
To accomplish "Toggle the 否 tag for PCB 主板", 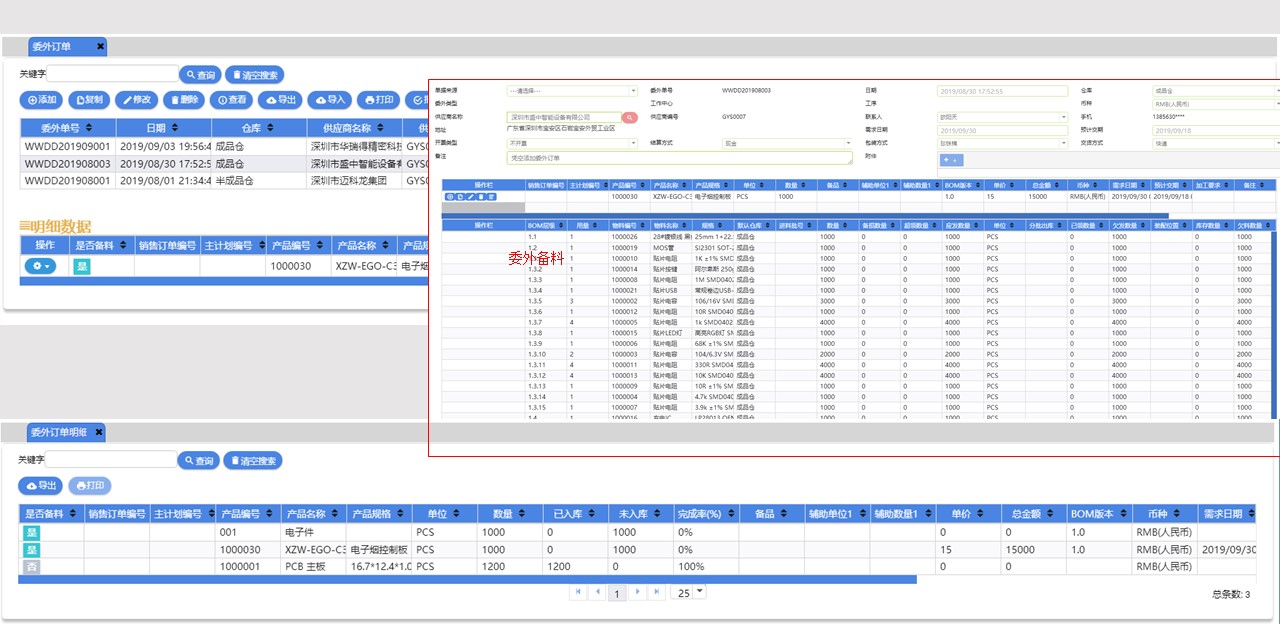I will tap(32, 566).
